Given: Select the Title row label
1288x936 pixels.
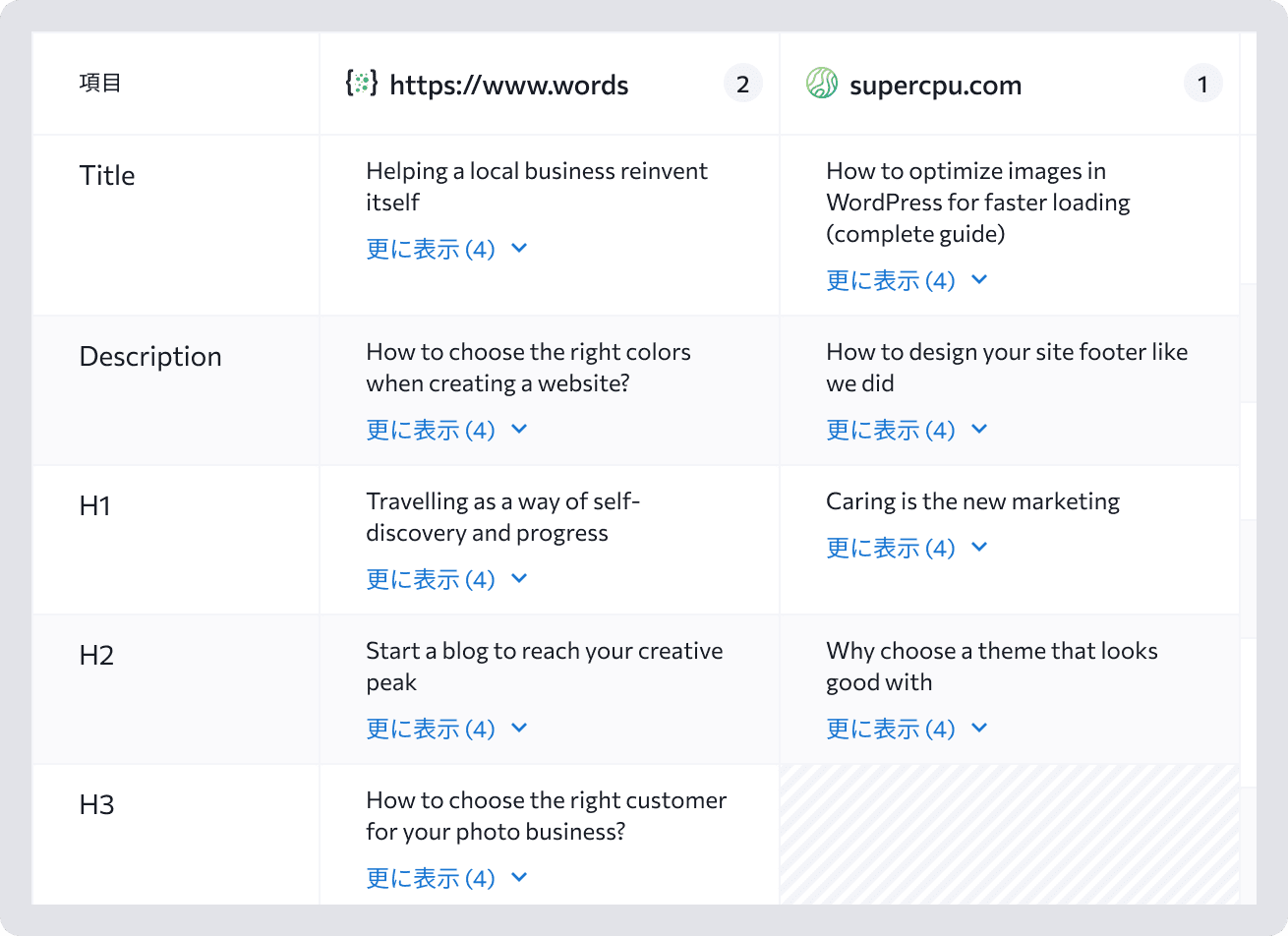Looking at the screenshot, I should point(107,176).
